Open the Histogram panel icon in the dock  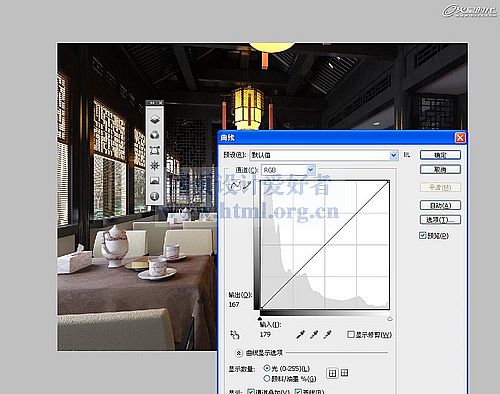tap(154, 181)
